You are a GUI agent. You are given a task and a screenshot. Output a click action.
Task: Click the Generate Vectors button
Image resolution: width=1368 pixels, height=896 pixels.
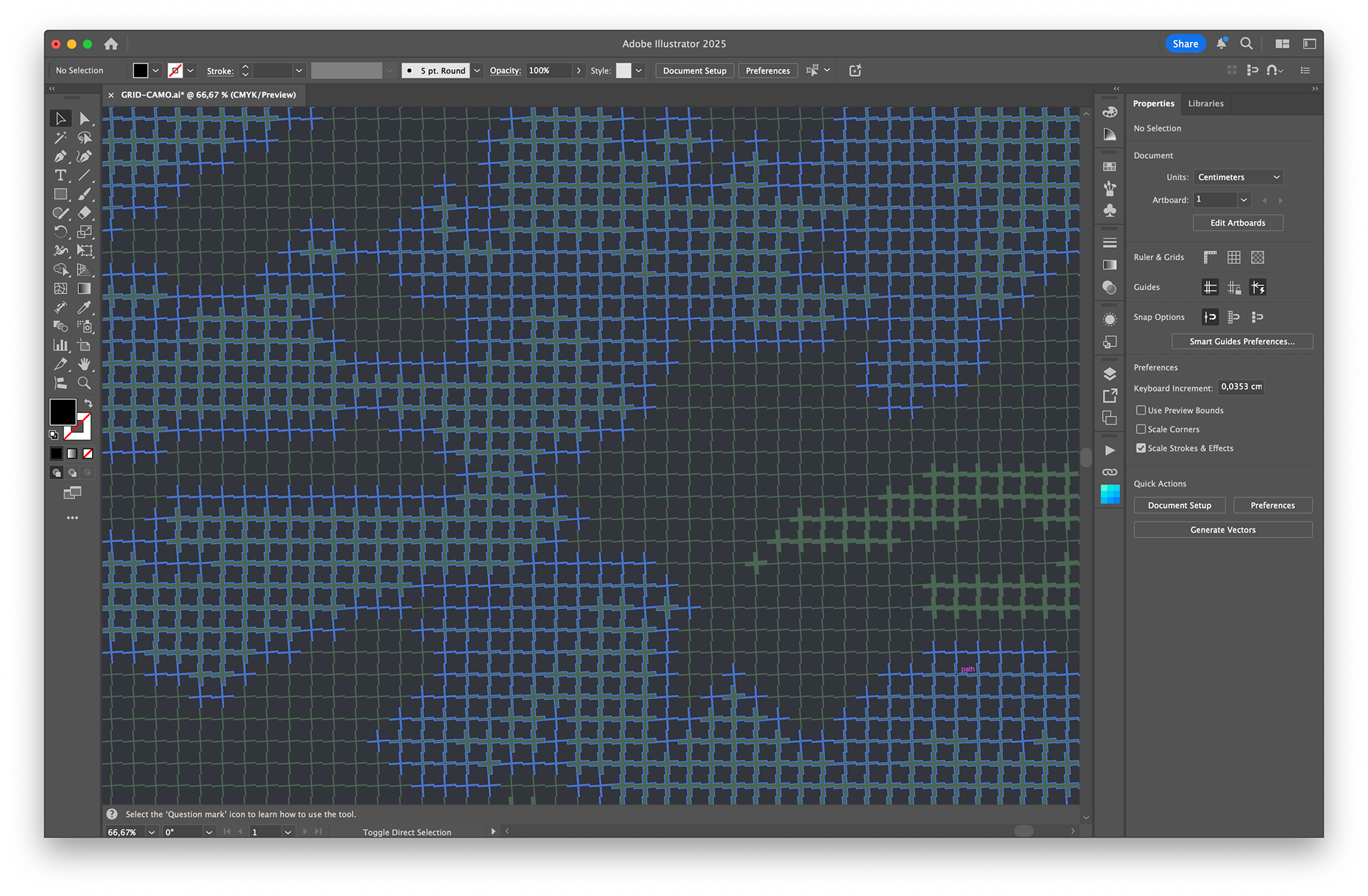1223,530
